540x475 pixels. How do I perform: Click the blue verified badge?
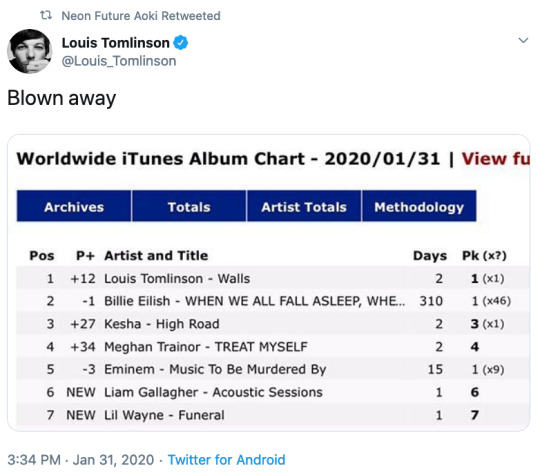pos(180,43)
